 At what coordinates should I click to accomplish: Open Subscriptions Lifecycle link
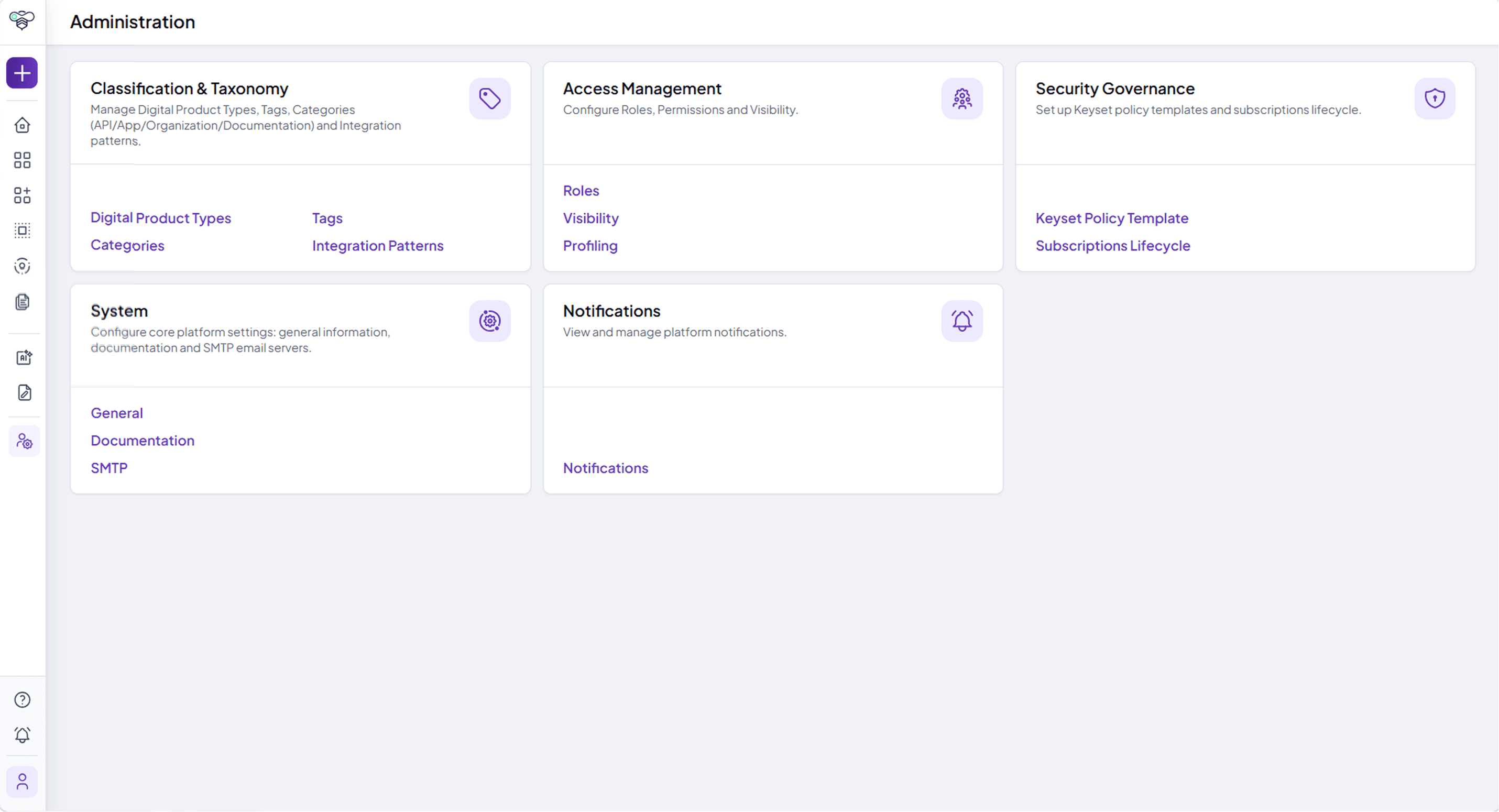[1113, 246]
